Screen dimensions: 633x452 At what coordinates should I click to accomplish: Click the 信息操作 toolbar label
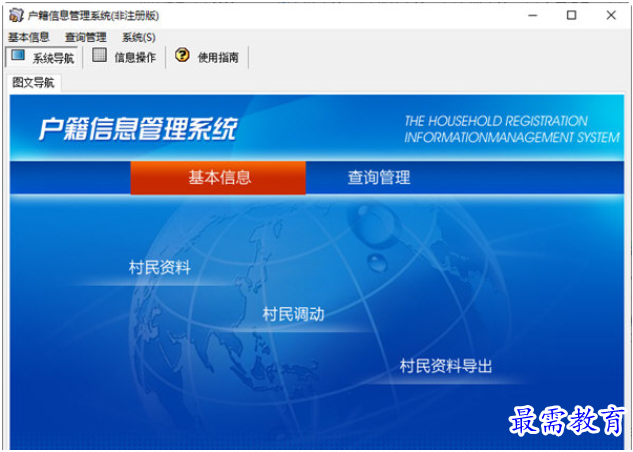coord(135,58)
